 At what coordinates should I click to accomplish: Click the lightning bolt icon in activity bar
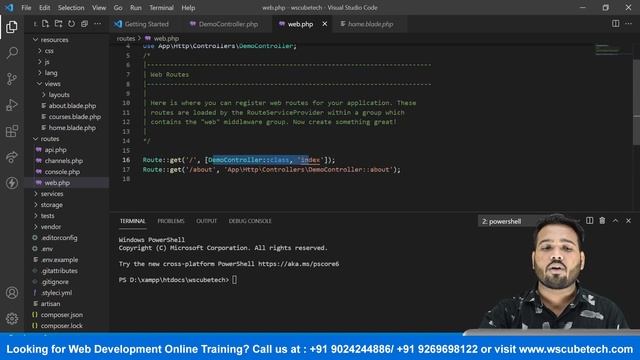point(12,183)
